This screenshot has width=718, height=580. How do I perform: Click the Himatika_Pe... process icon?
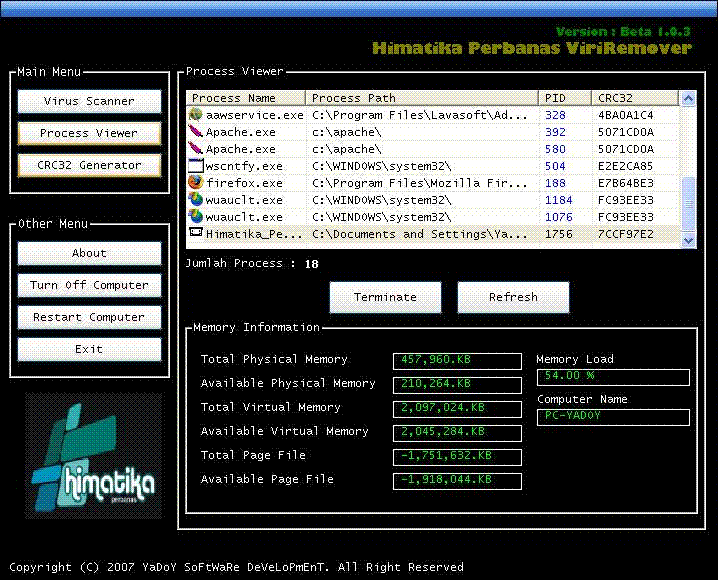coord(196,234)
